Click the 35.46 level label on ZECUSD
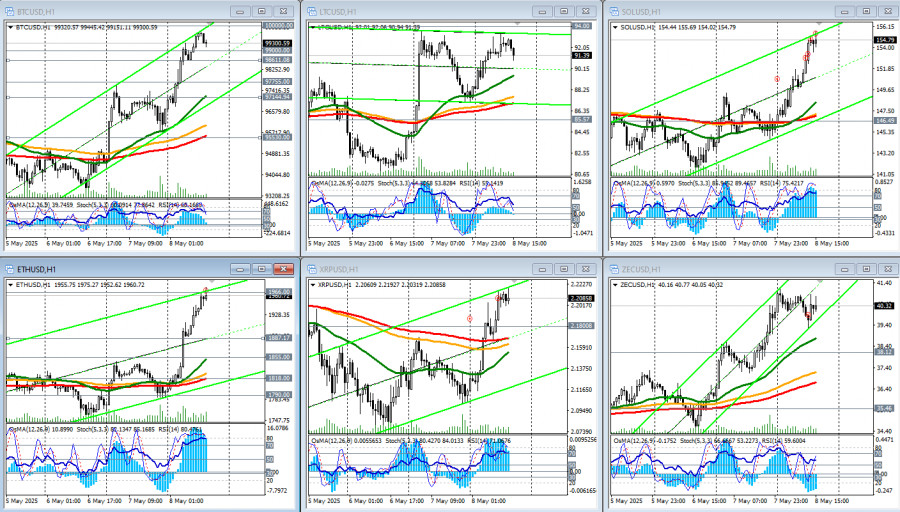This screenshot has width=900, height=512. [883, 408]
